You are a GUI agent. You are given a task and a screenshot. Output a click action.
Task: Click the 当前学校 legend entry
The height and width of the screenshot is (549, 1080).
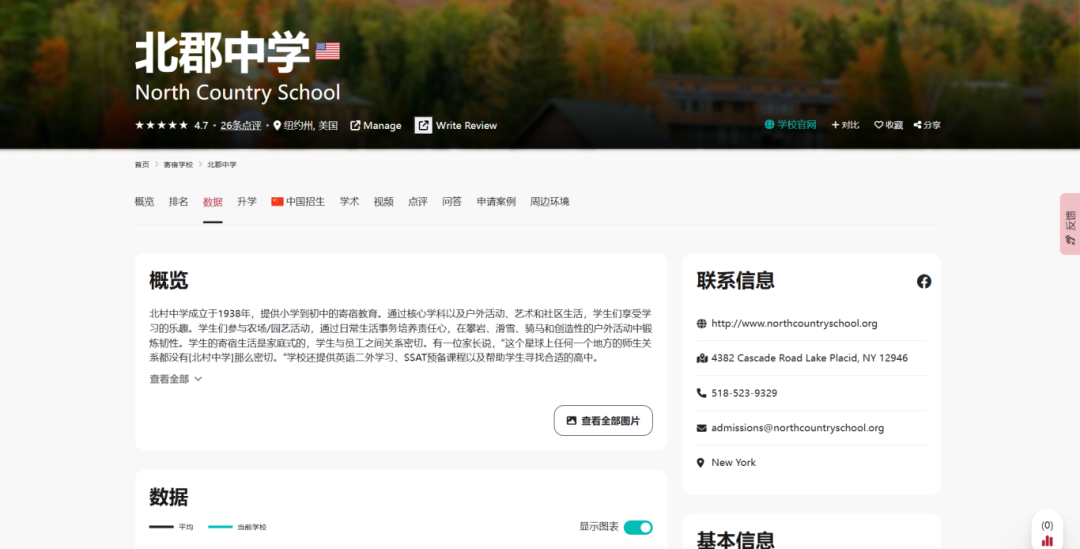point(237,527)
